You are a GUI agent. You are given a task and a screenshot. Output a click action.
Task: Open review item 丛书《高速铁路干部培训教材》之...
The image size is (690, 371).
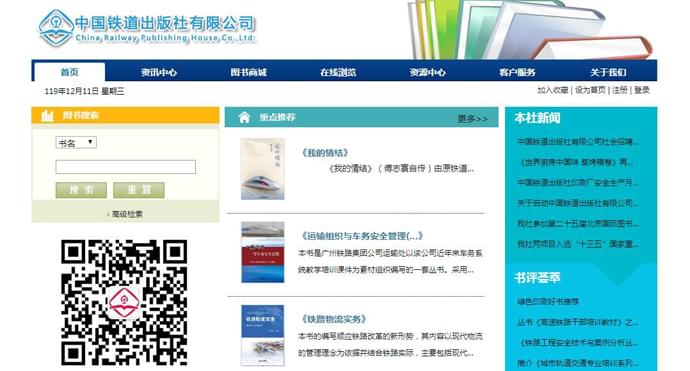pyautogui.click(x=577, y=322)
